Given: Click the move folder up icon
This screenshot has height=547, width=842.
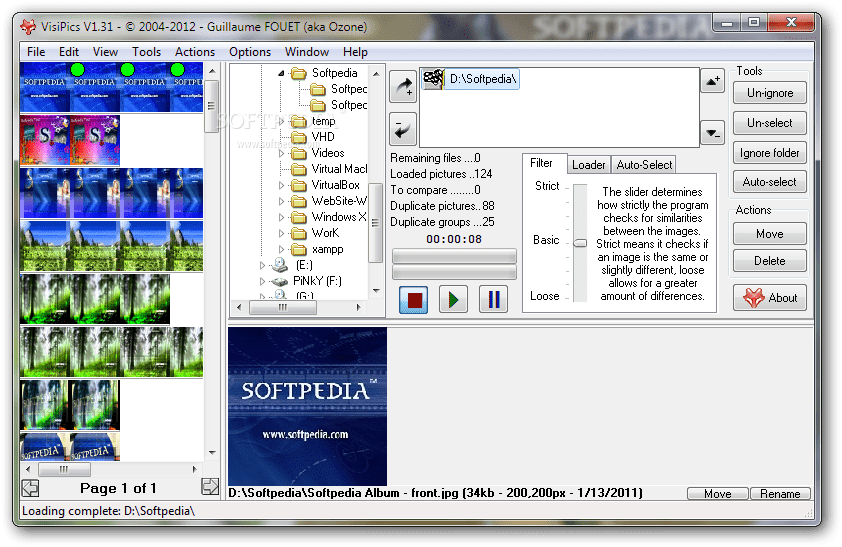Looking at the screenshot, I should click(x=712, y=81).
